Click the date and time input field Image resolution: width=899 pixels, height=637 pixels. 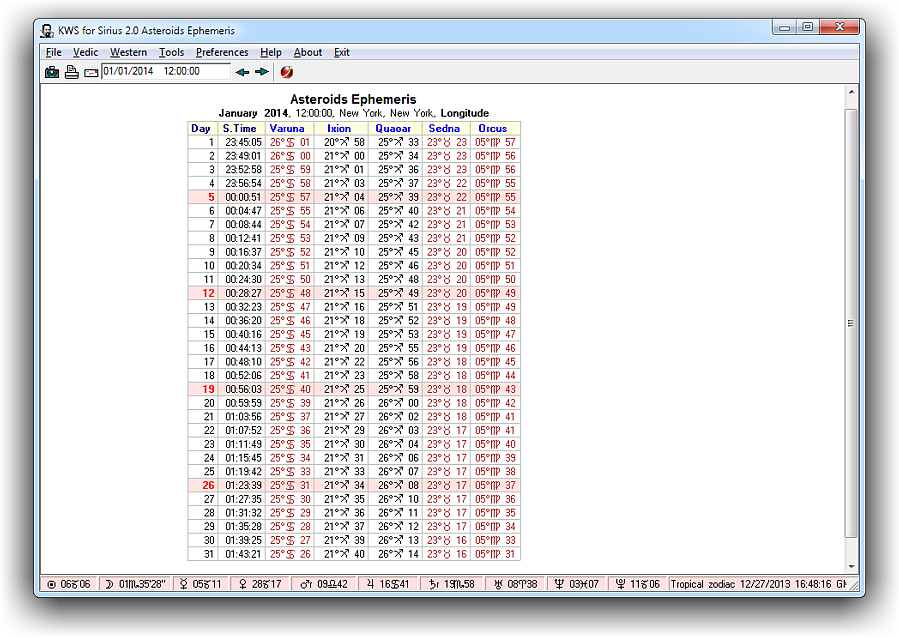(165, 72)
